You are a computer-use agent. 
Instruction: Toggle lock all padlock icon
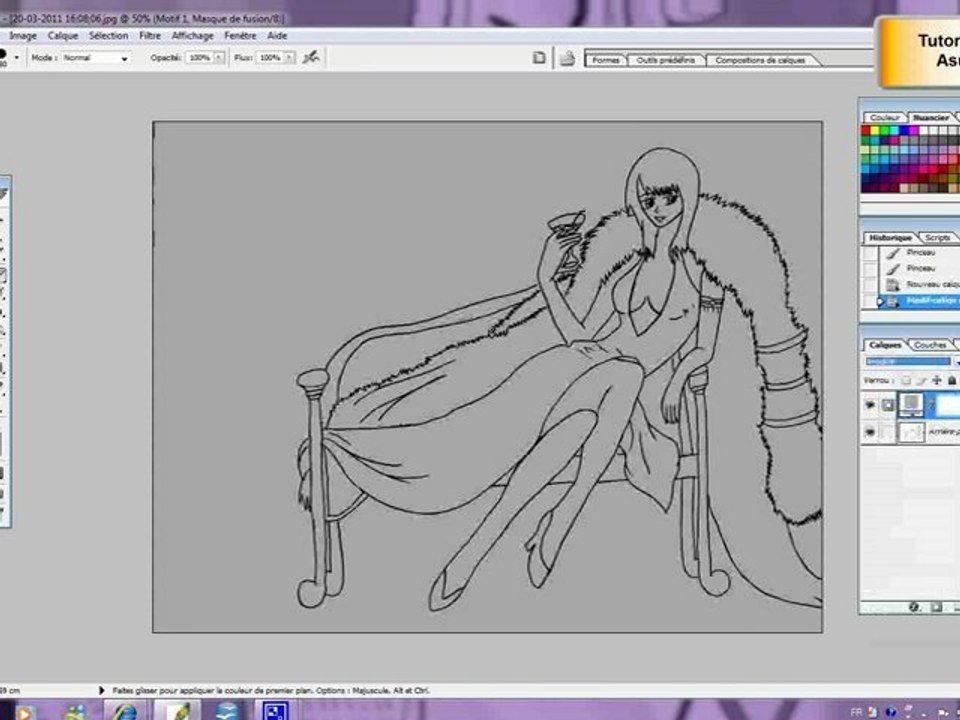[x=951, y=380]
